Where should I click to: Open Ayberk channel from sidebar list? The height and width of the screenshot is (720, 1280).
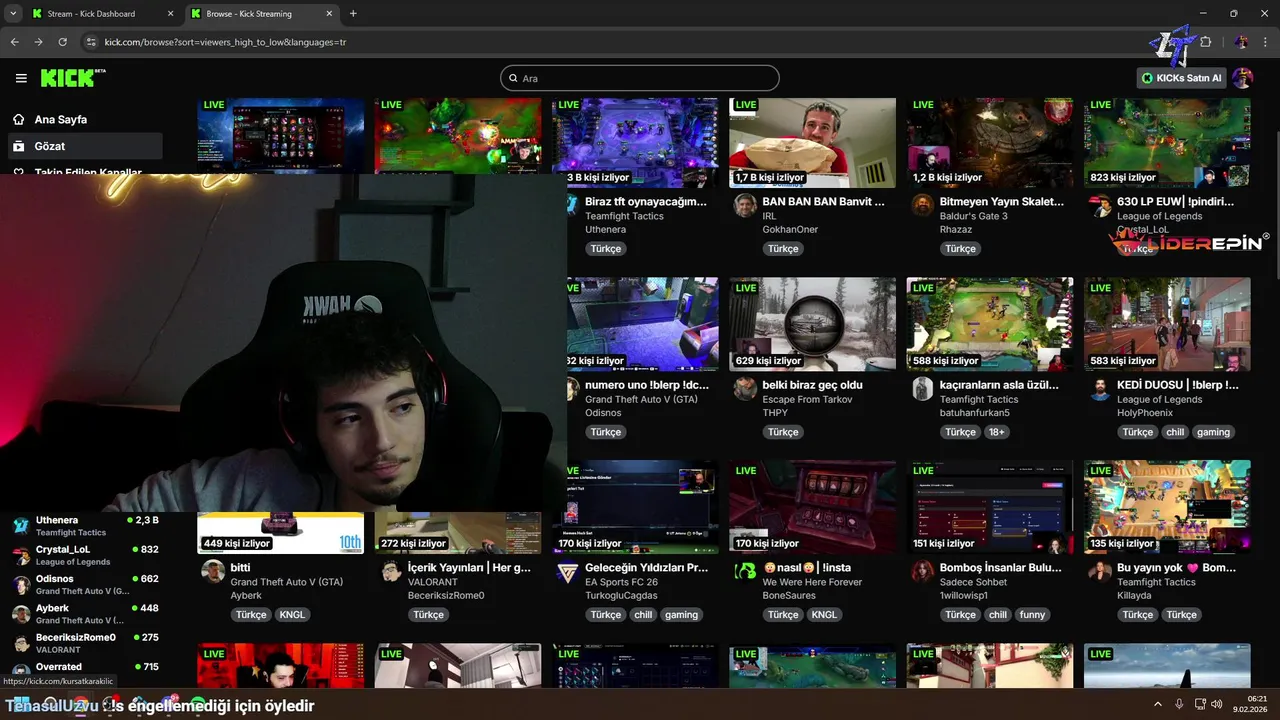(84, 613)
